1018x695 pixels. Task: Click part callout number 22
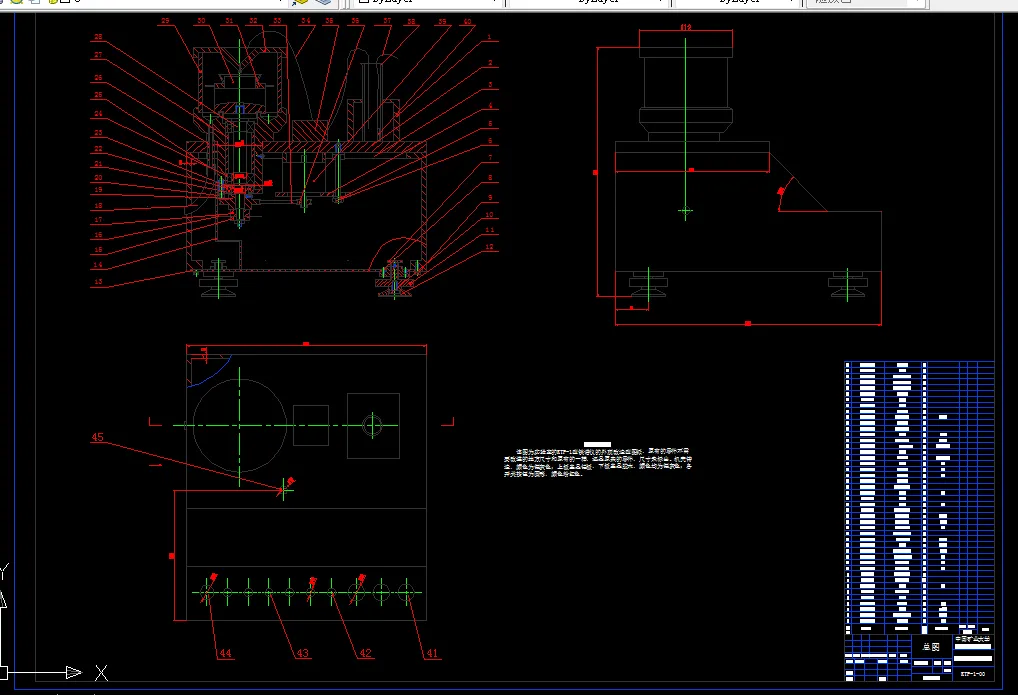98,149
